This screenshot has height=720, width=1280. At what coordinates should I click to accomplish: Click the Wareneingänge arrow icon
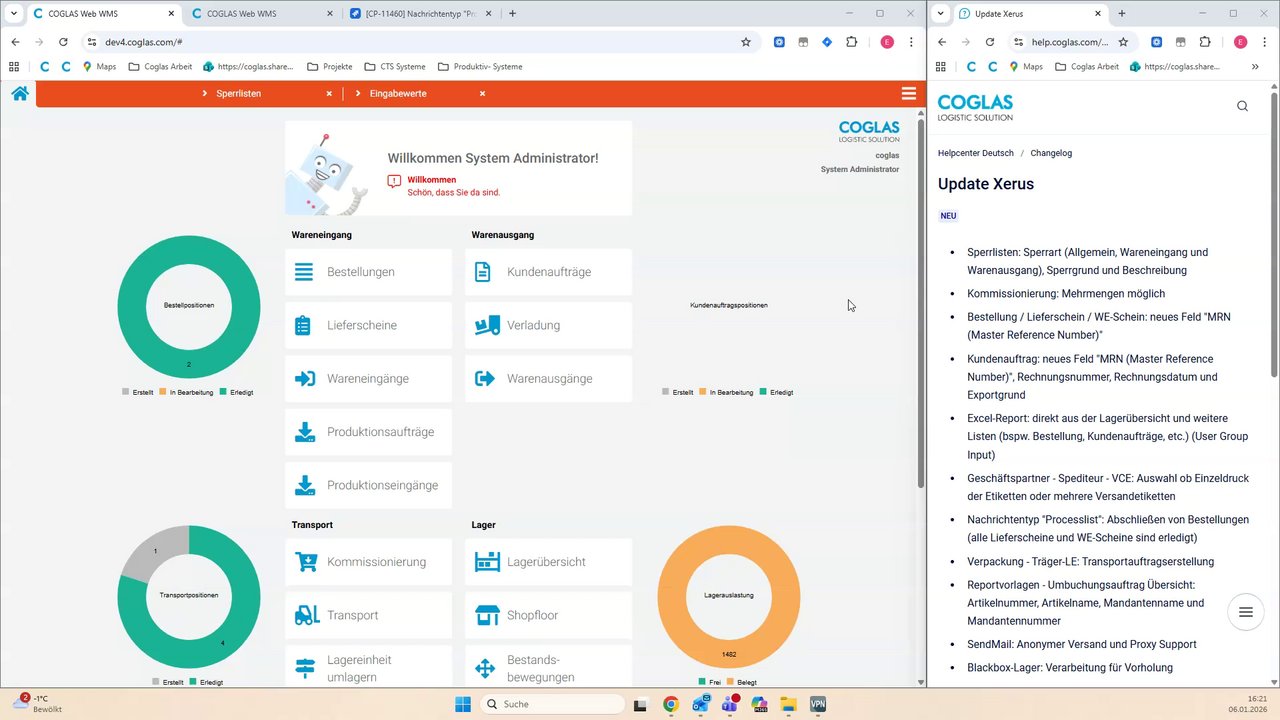(305, 379)
